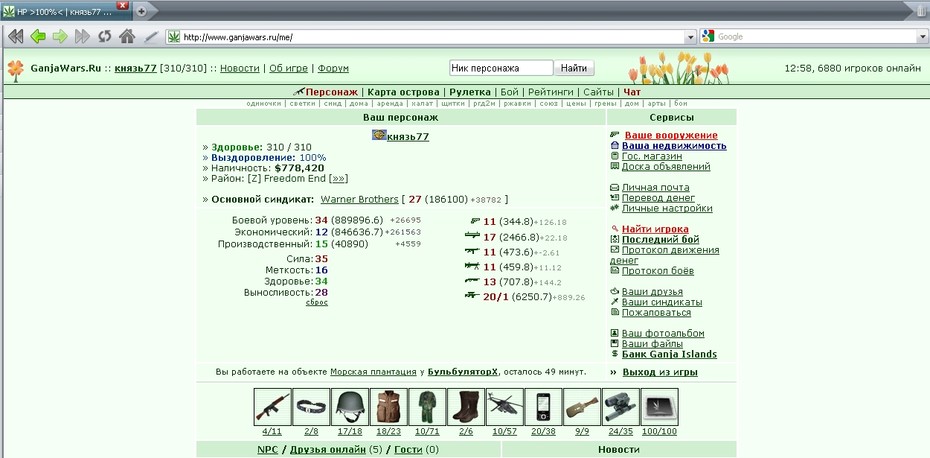Click the Ник персонажа input field
Viewport: 930px width, 458px height.
point(501,68)
